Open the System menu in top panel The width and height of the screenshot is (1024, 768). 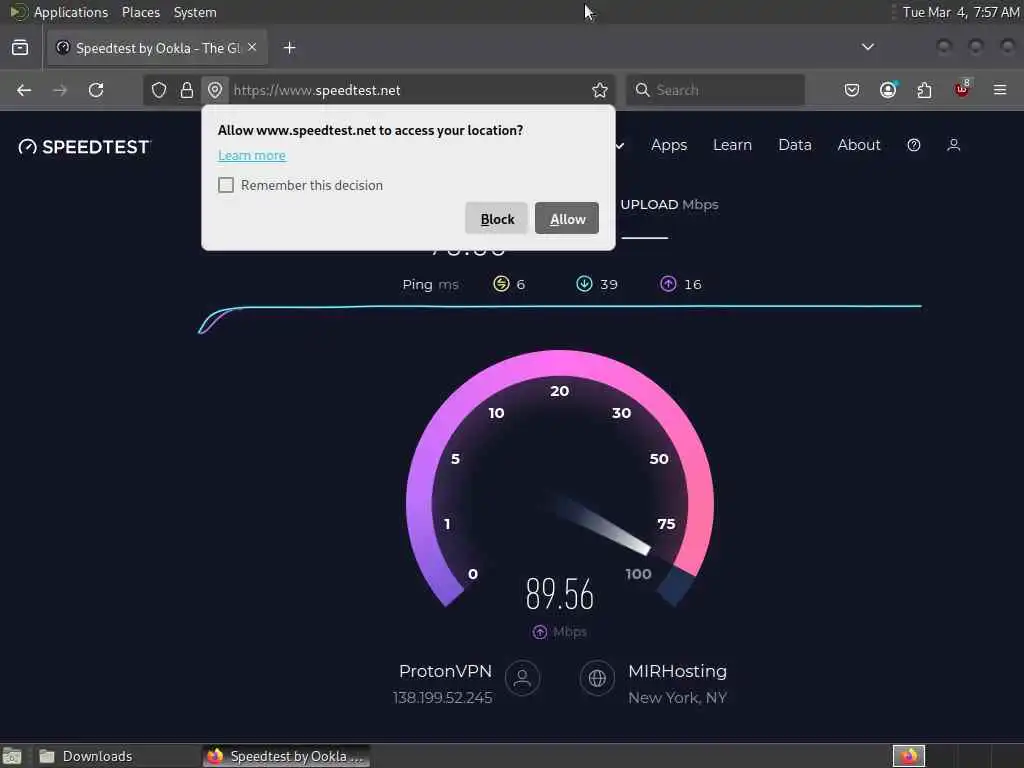coord(195,12)
